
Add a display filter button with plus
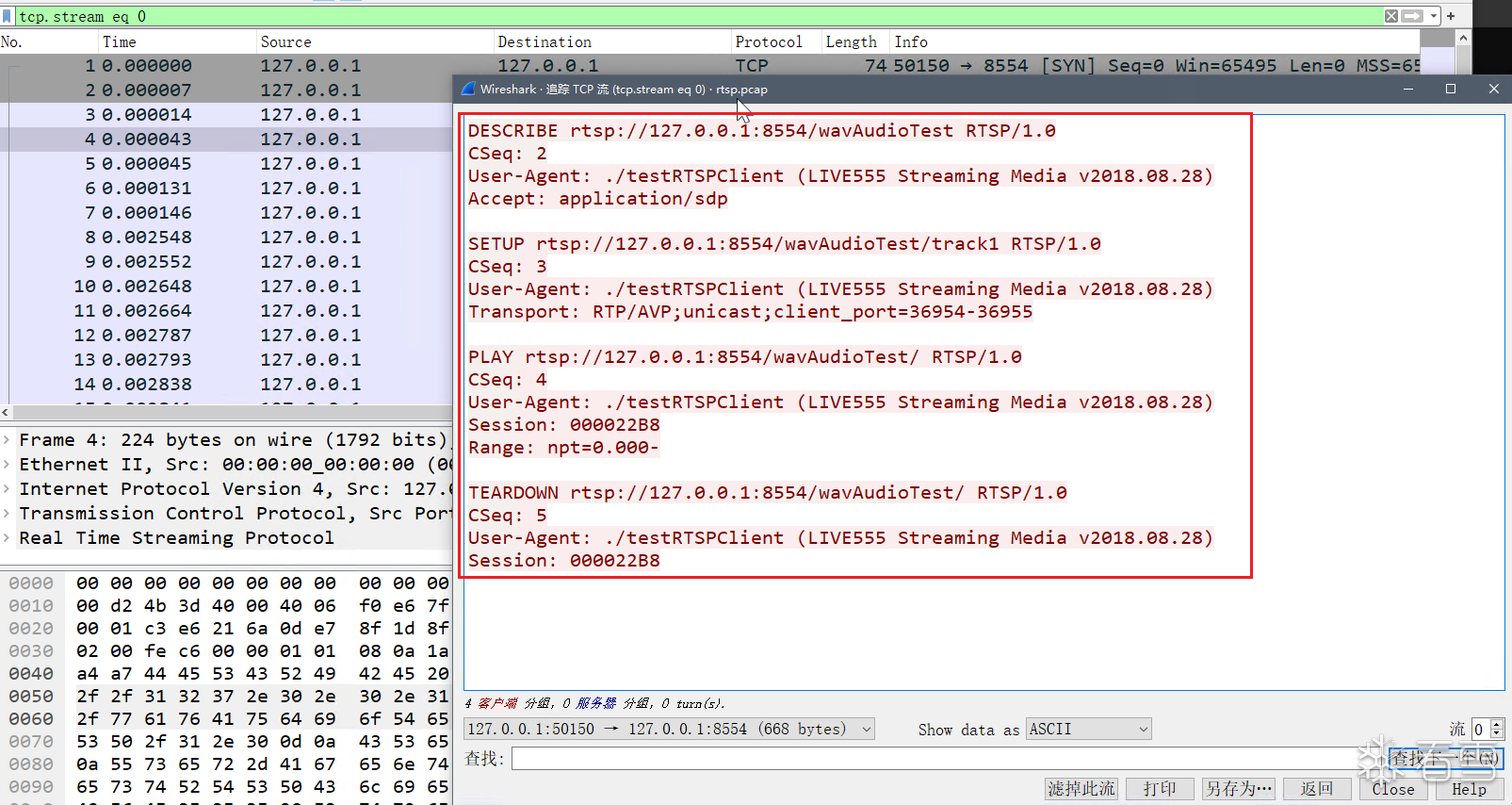[1451, 16]
